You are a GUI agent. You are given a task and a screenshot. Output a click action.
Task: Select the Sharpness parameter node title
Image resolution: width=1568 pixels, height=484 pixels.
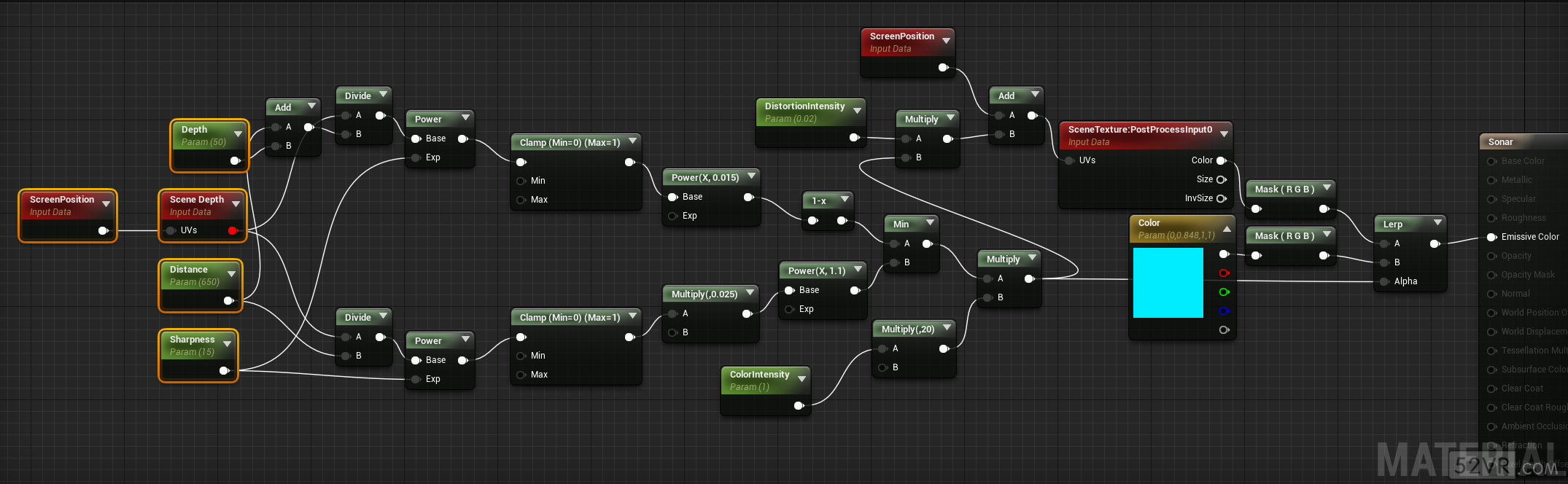[192, 340]
